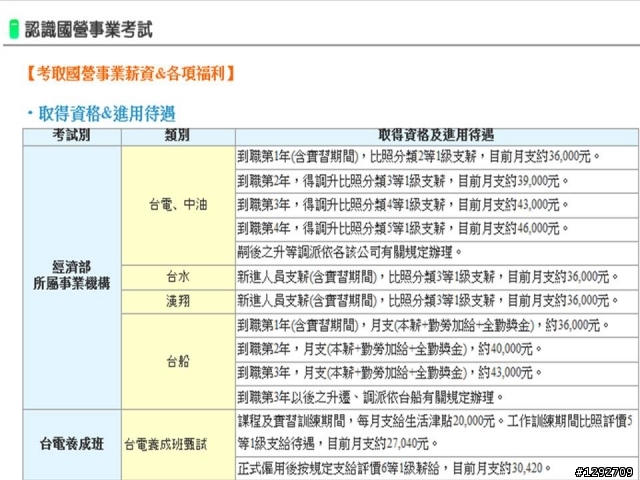Click the 台水 row 新進人員支薪 36,000元

click(437, 278)
